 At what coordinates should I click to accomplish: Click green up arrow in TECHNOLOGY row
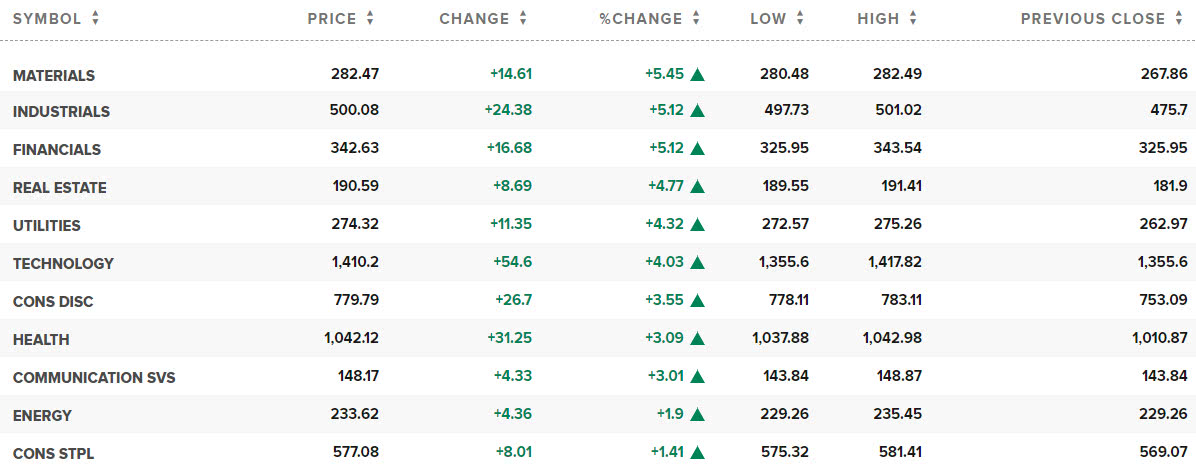(x=698, y=263)
